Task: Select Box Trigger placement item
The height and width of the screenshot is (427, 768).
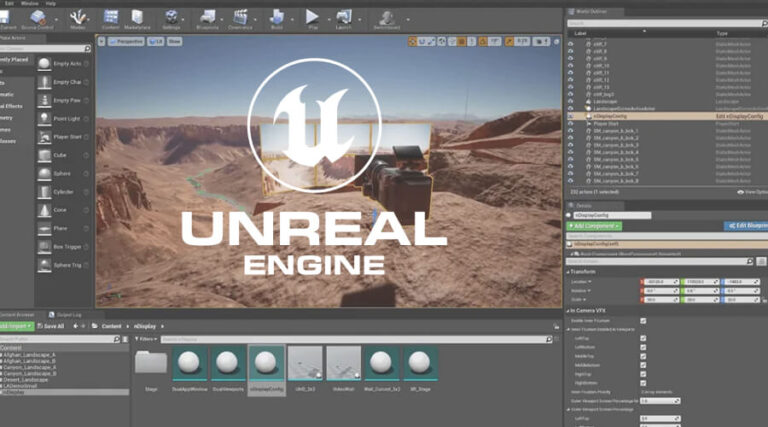Action: point(63,247)
